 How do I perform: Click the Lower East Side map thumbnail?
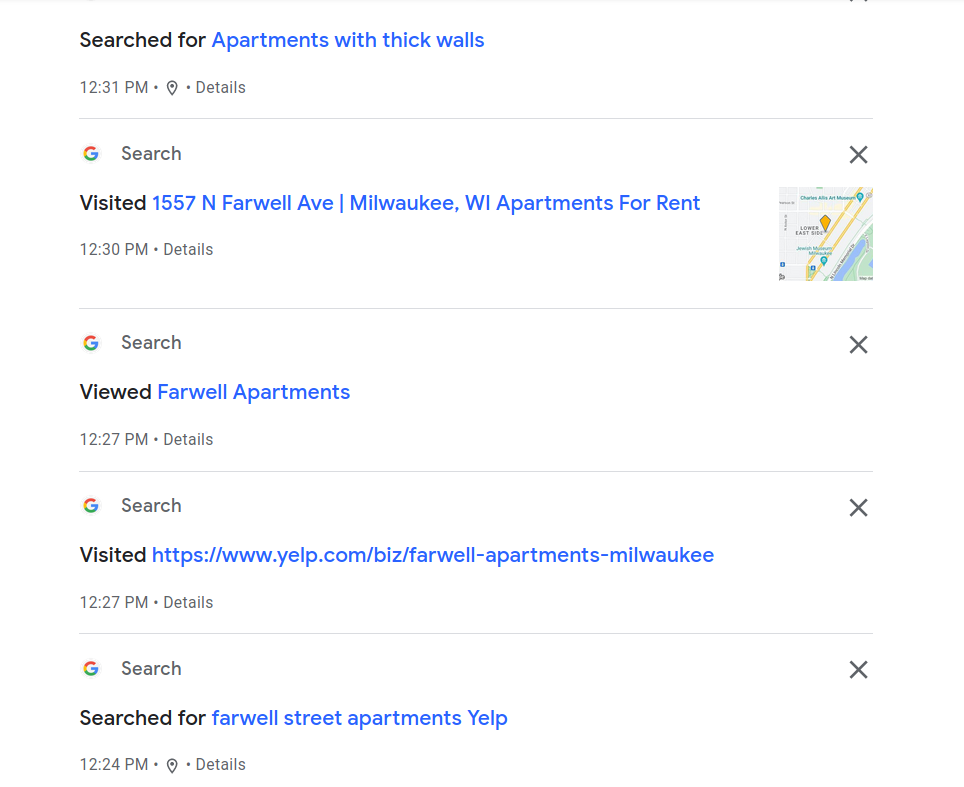[x=826, y=234]
